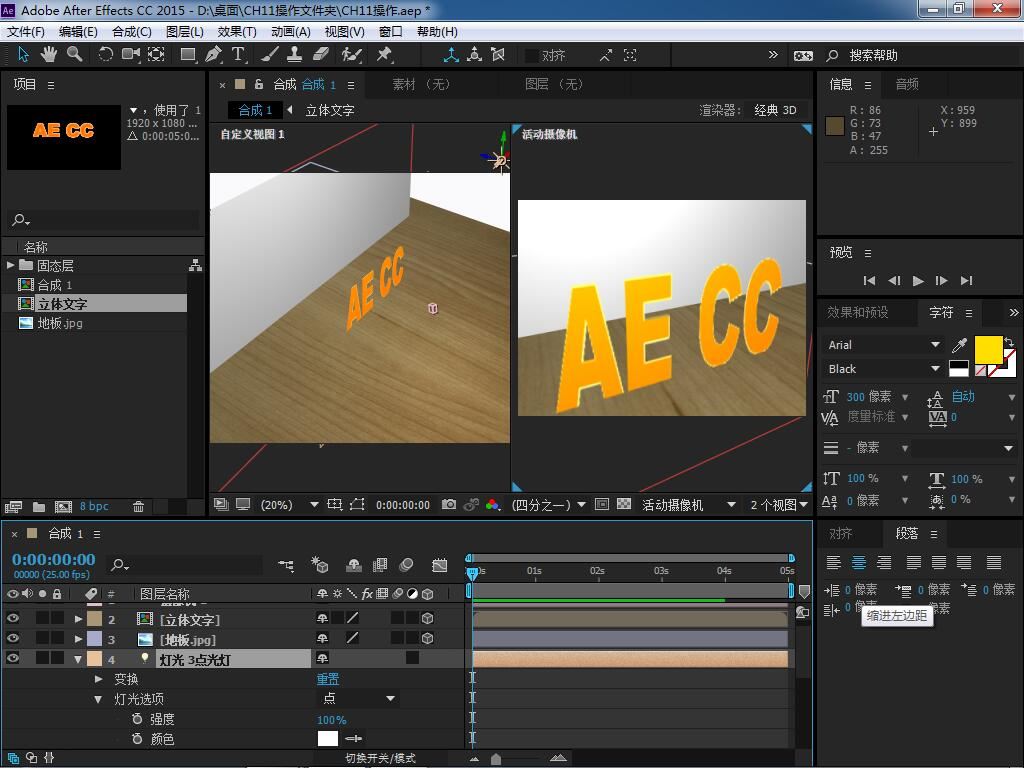Create a new folder in Project panel
The height and width of the screenshot is (768, 1024).
click(39, 506)
